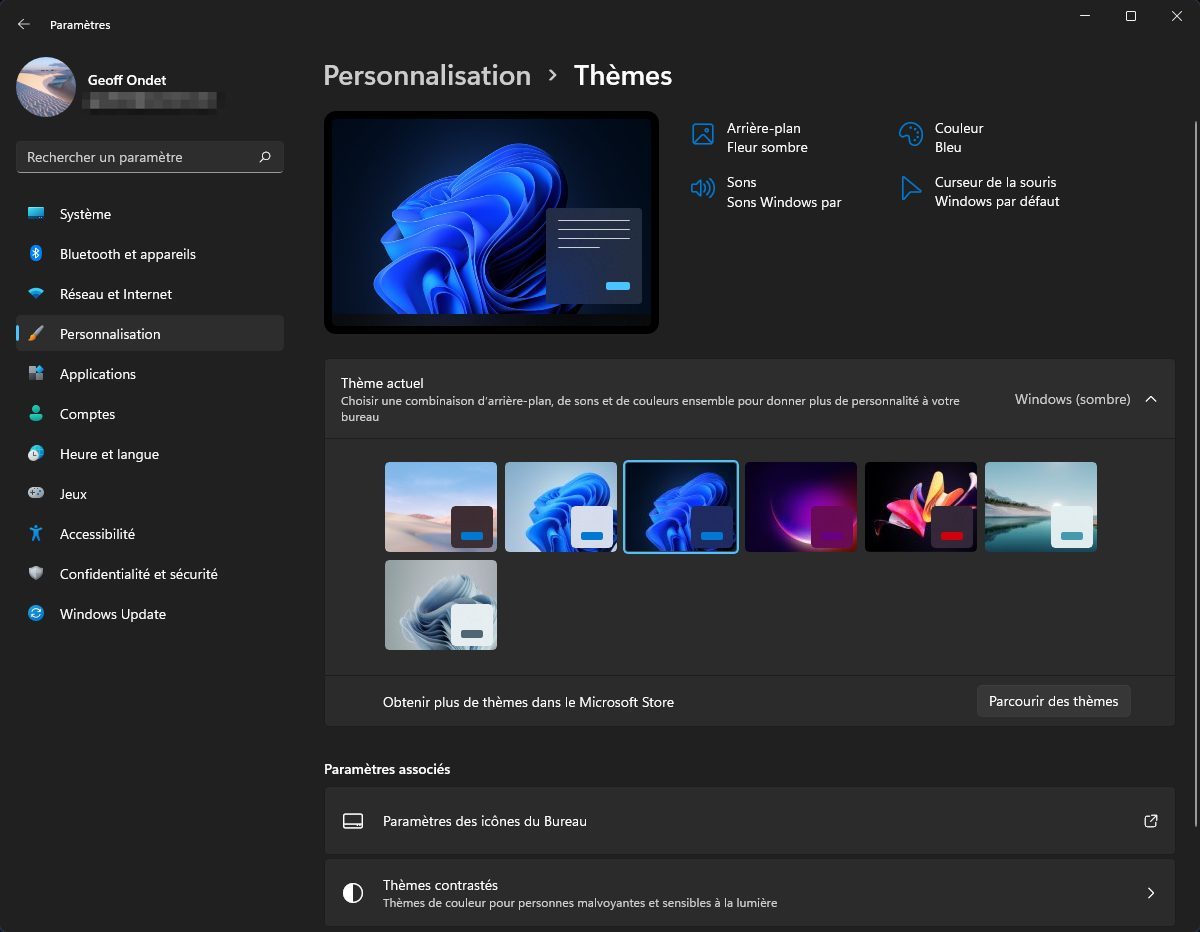The width and height of the screenshot is (1200, 932).
Task: Click the Paramètres associés heading
Action: [x=387, y=769]
